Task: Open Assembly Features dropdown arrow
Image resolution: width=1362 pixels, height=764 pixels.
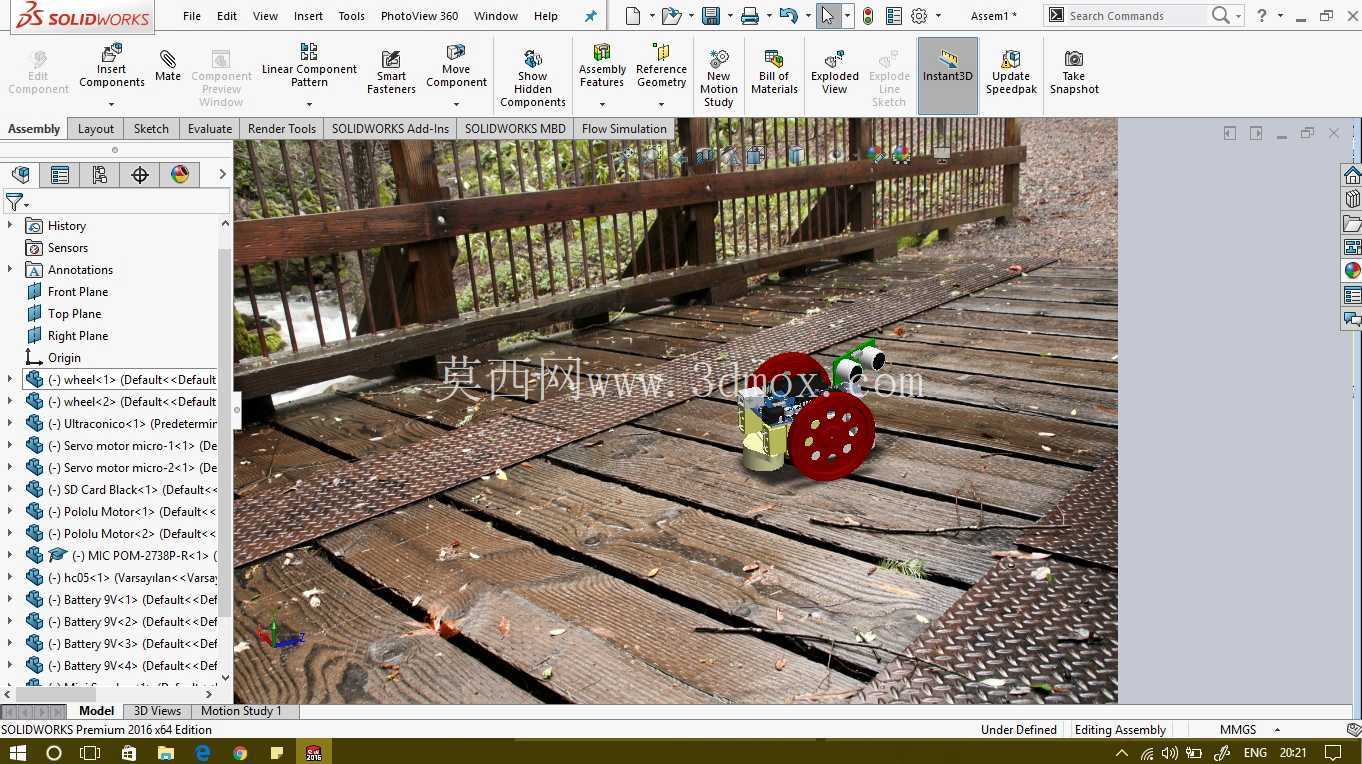Action: tap(602, 104)
